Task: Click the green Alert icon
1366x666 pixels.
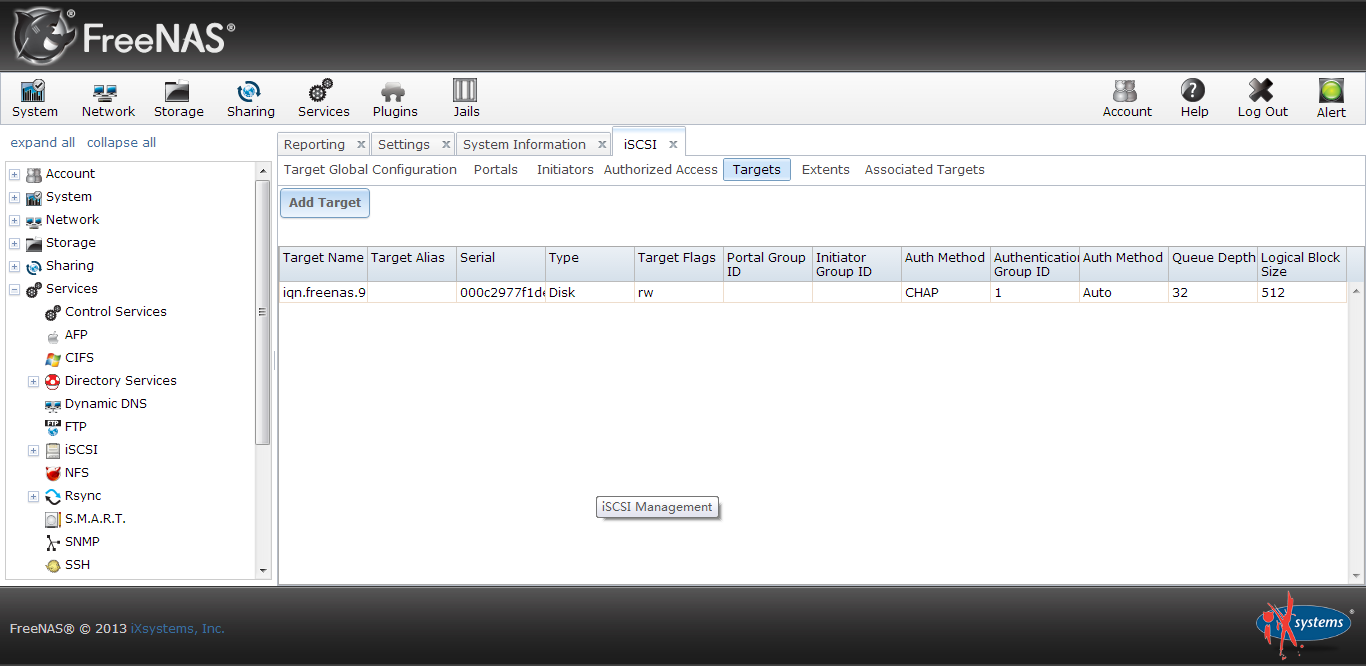Action: pyautogui.click(x=1331, y=99)
